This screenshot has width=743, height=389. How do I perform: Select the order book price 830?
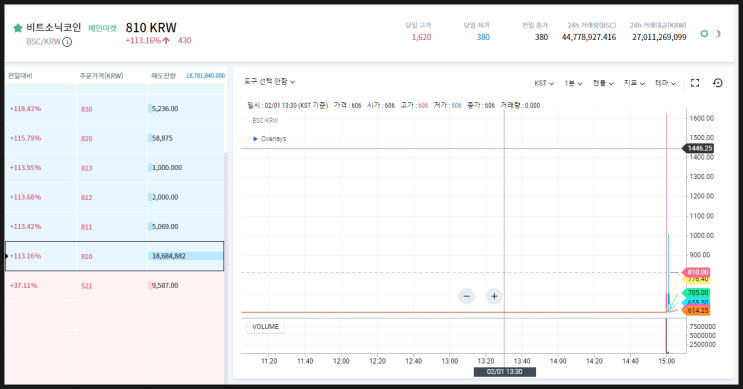point(86,109)
